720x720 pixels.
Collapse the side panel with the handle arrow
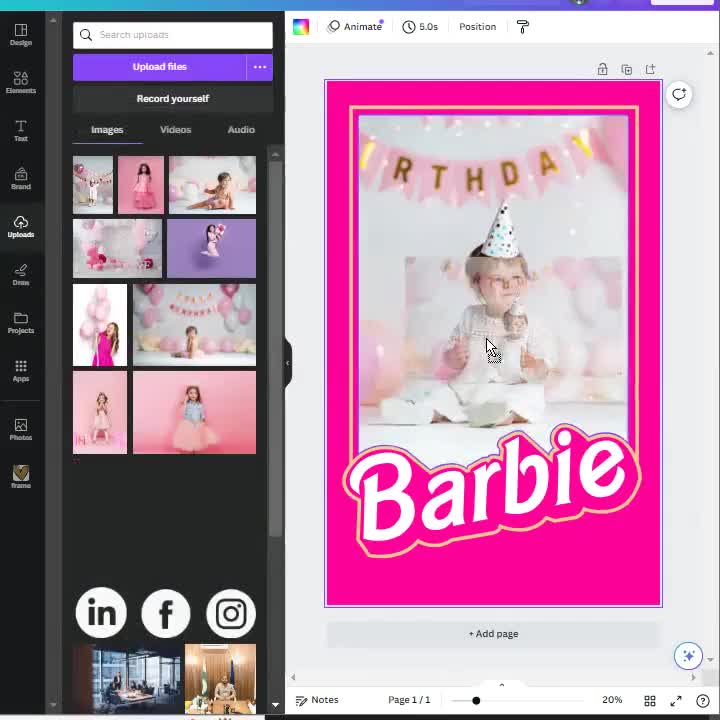288,363
